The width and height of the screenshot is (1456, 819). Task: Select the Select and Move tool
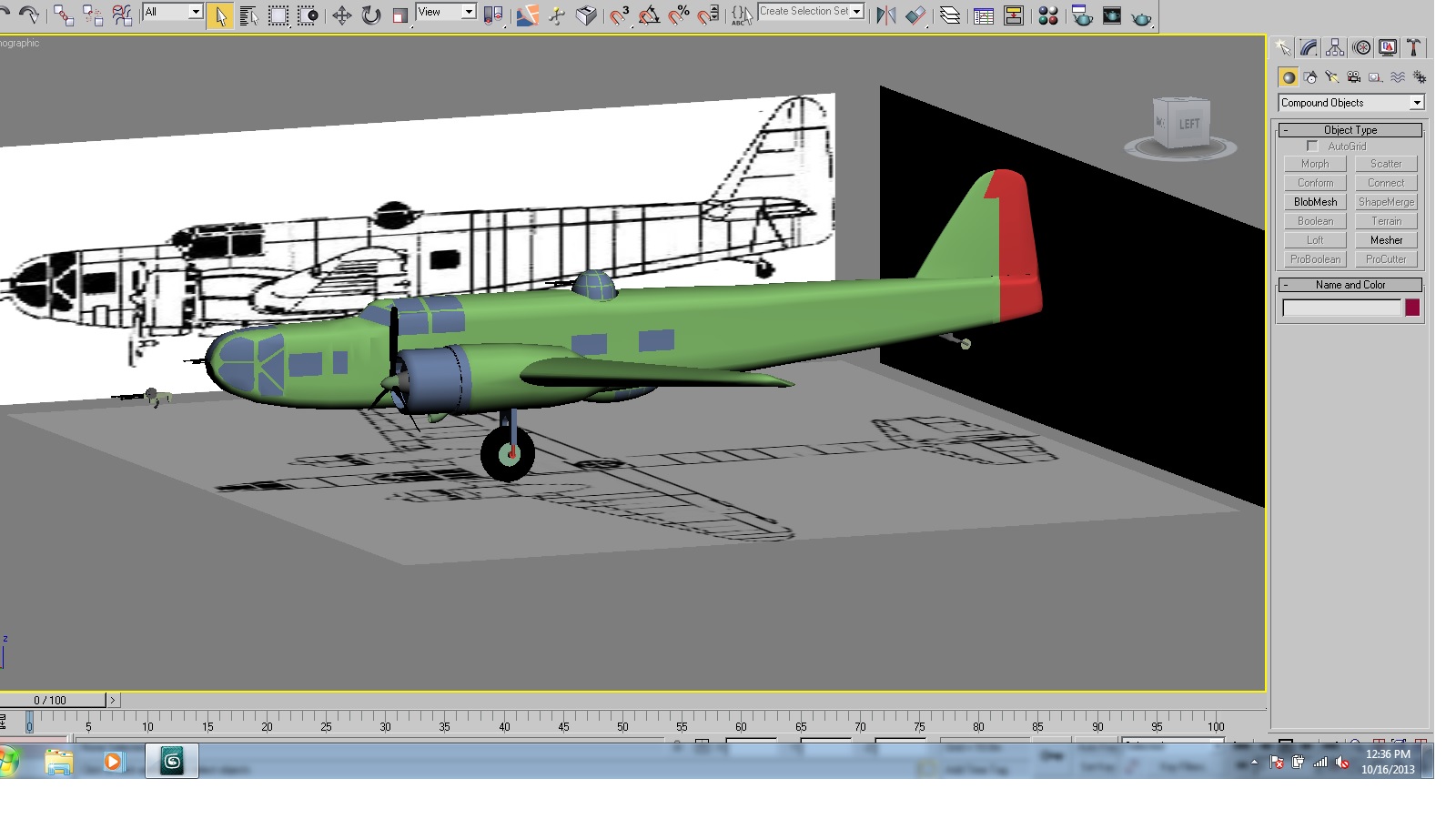(342, 15)
